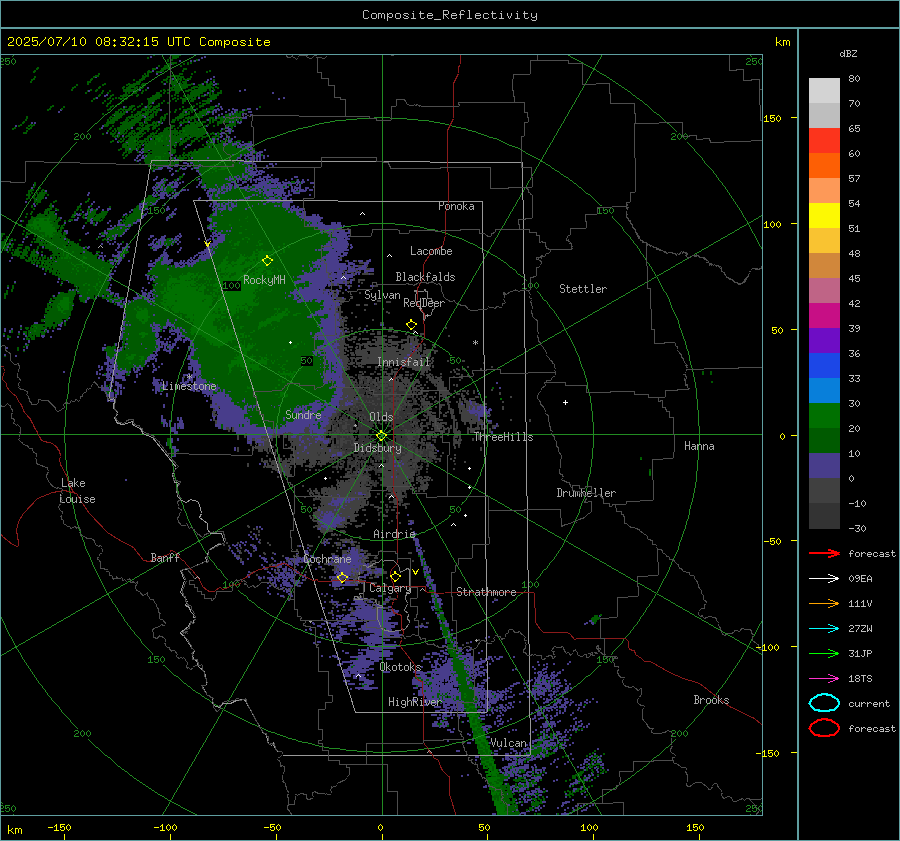Click the red forecast ellipse icon
Viewport: 900px width, 841px height.
click(824, 728)
